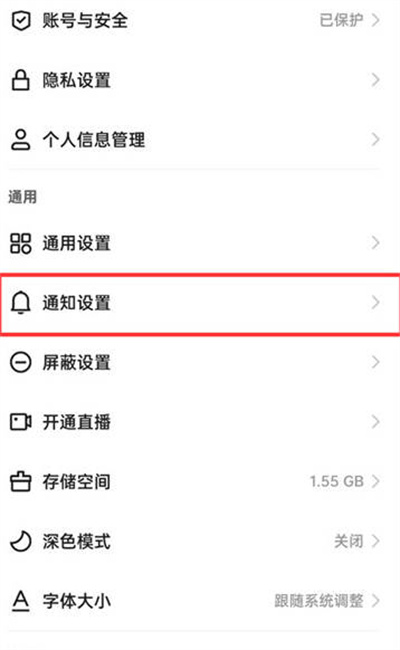Screen dimensions: 400x650
Task: Tap the lock icon beside 隐私设置
Action: 20,80
